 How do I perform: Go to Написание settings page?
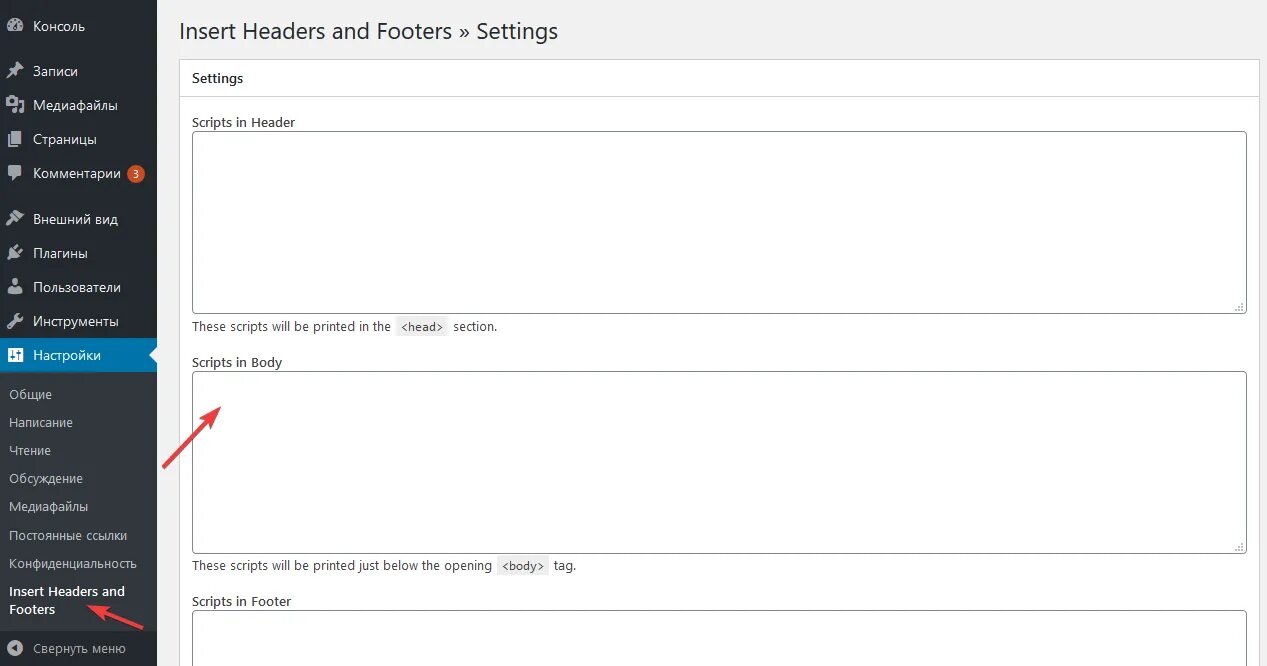pos(41,422)
